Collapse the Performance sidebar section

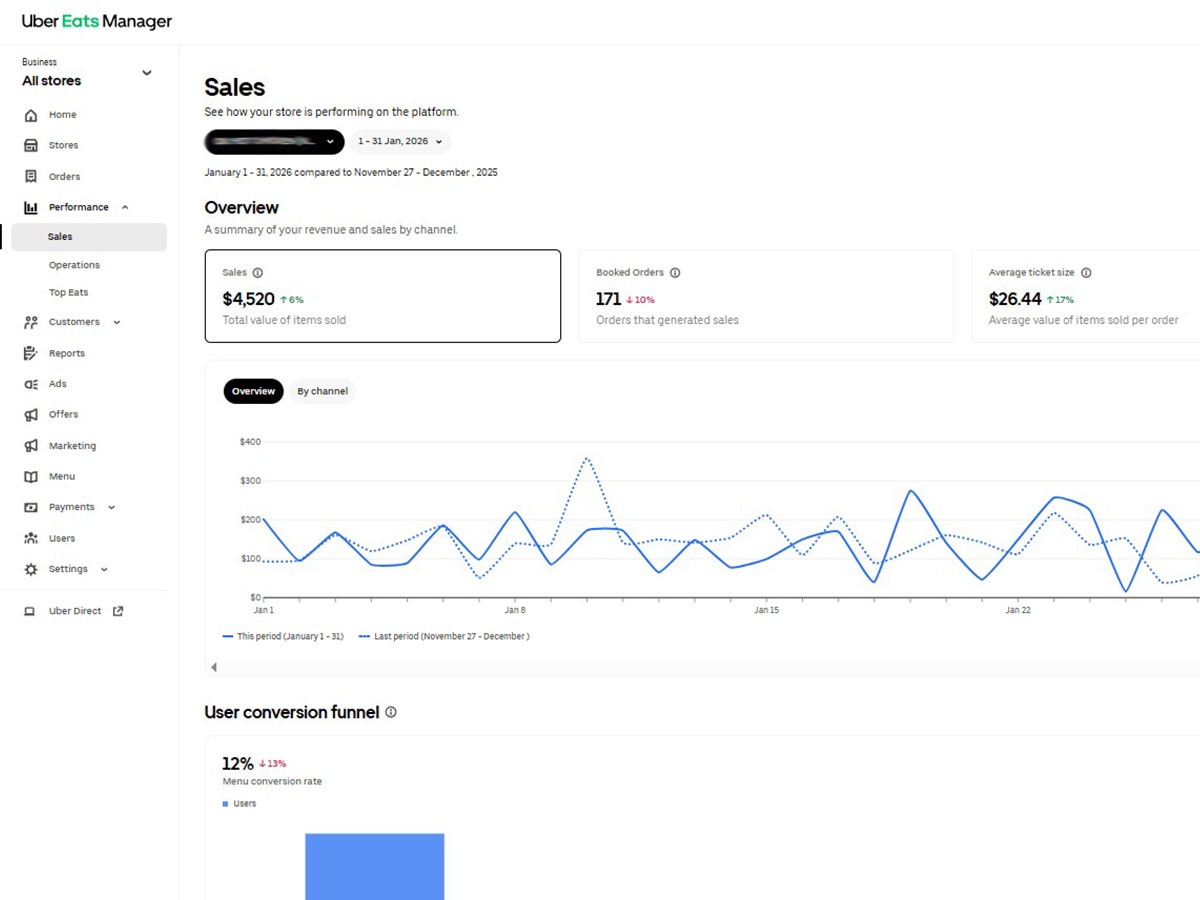click(125, 208)
